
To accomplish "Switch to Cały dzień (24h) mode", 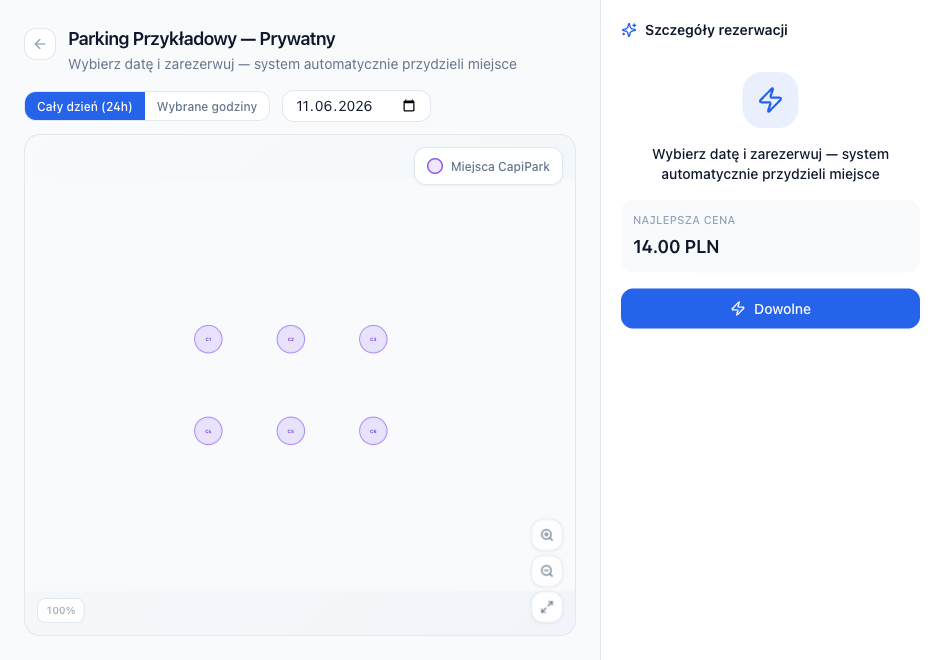I will coord(85,106).
